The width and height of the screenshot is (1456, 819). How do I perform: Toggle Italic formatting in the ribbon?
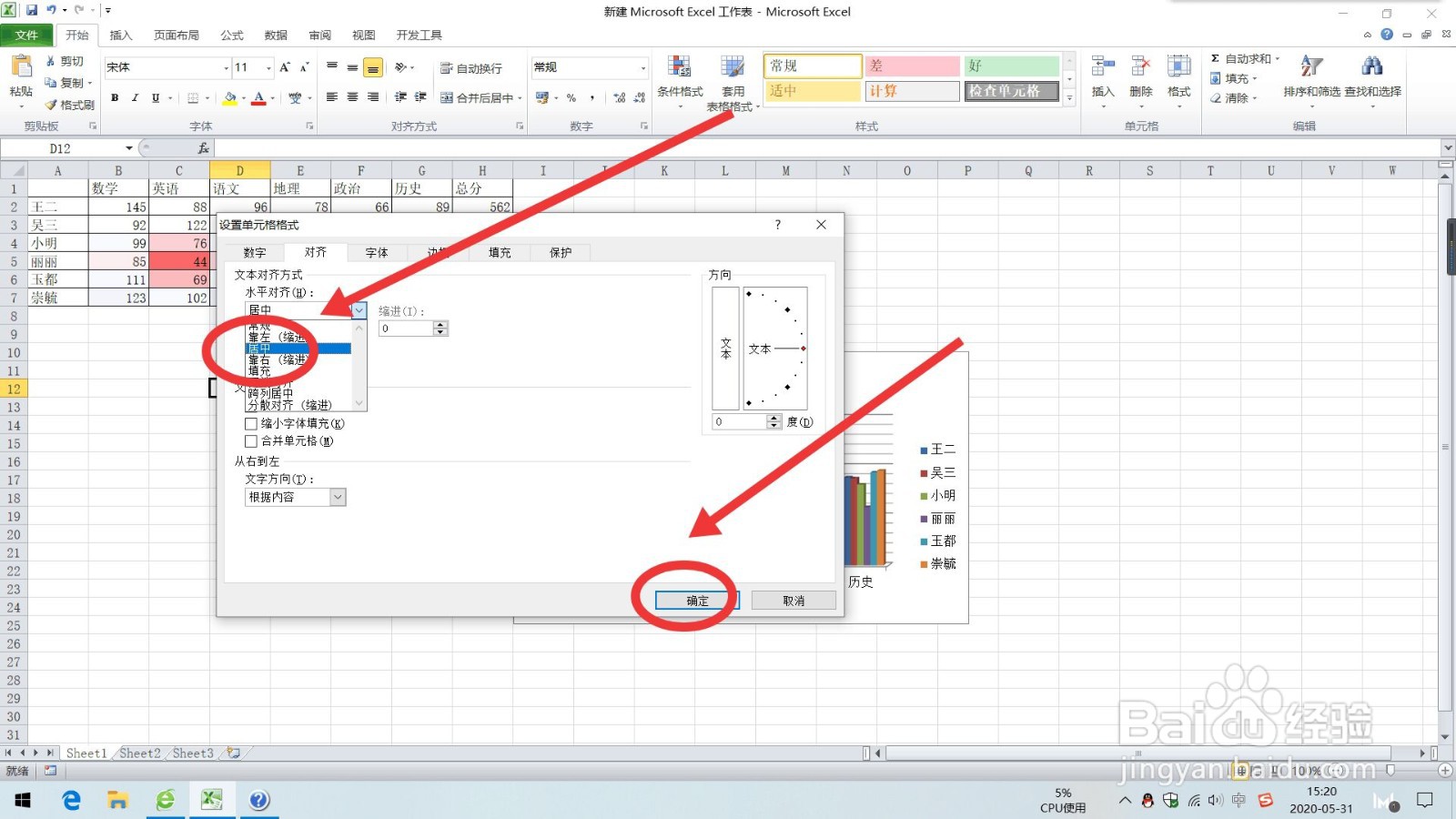[x=135, y=97]
